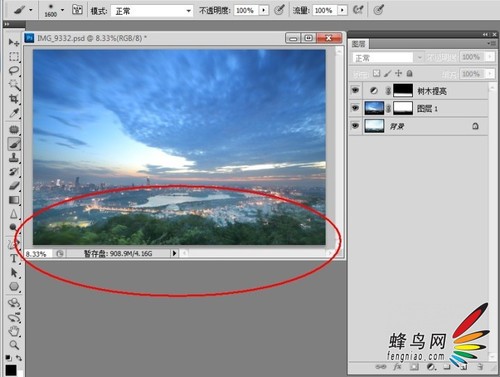Viewport: 500px width, 377px height.
Task: Select the Quick Selection wand tool
Action: [x=14, y=84]
